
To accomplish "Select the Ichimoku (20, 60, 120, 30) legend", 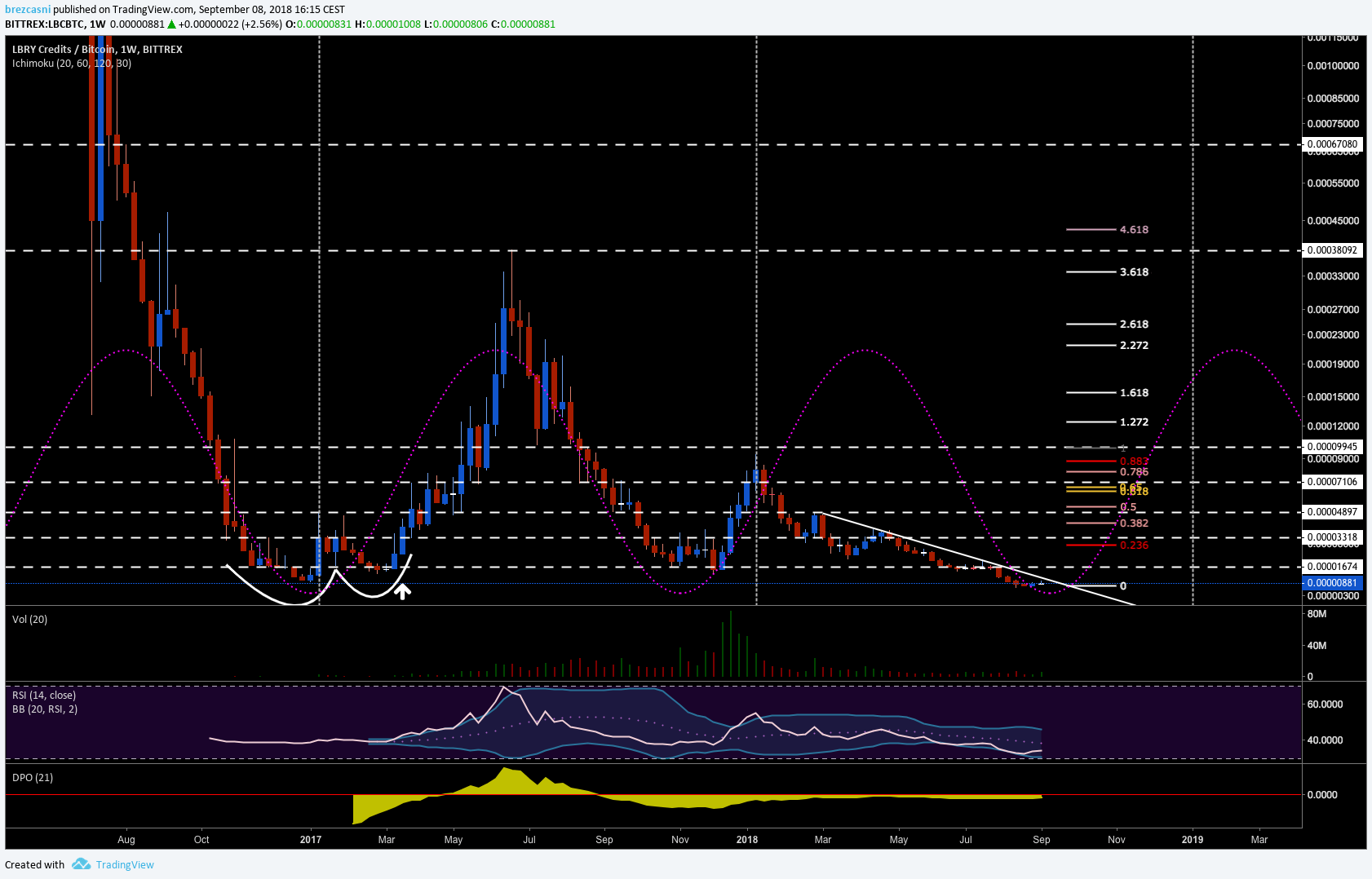I will point(72,64).
